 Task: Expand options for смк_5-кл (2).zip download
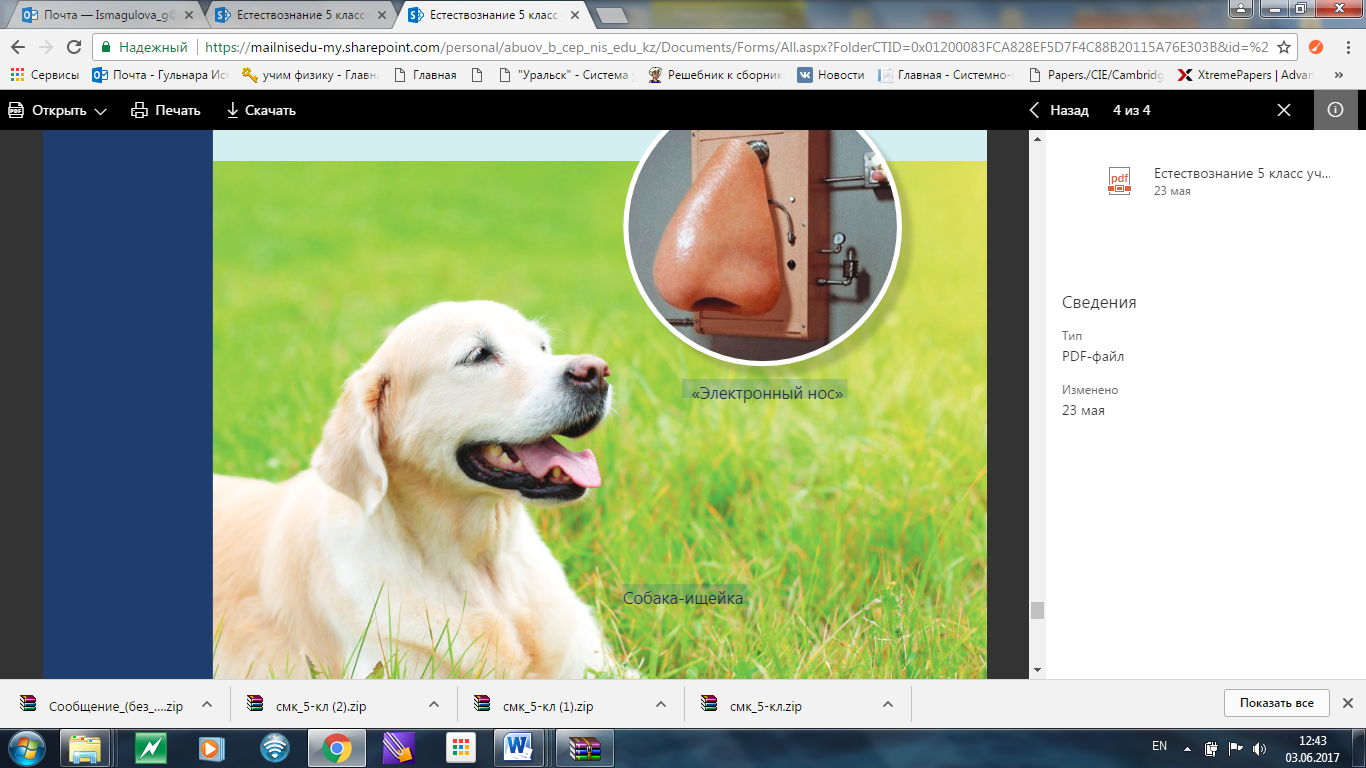434,704
